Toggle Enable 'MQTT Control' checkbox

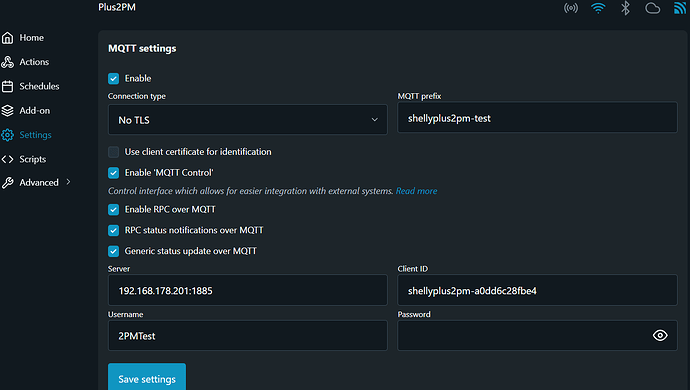(114, 173)
